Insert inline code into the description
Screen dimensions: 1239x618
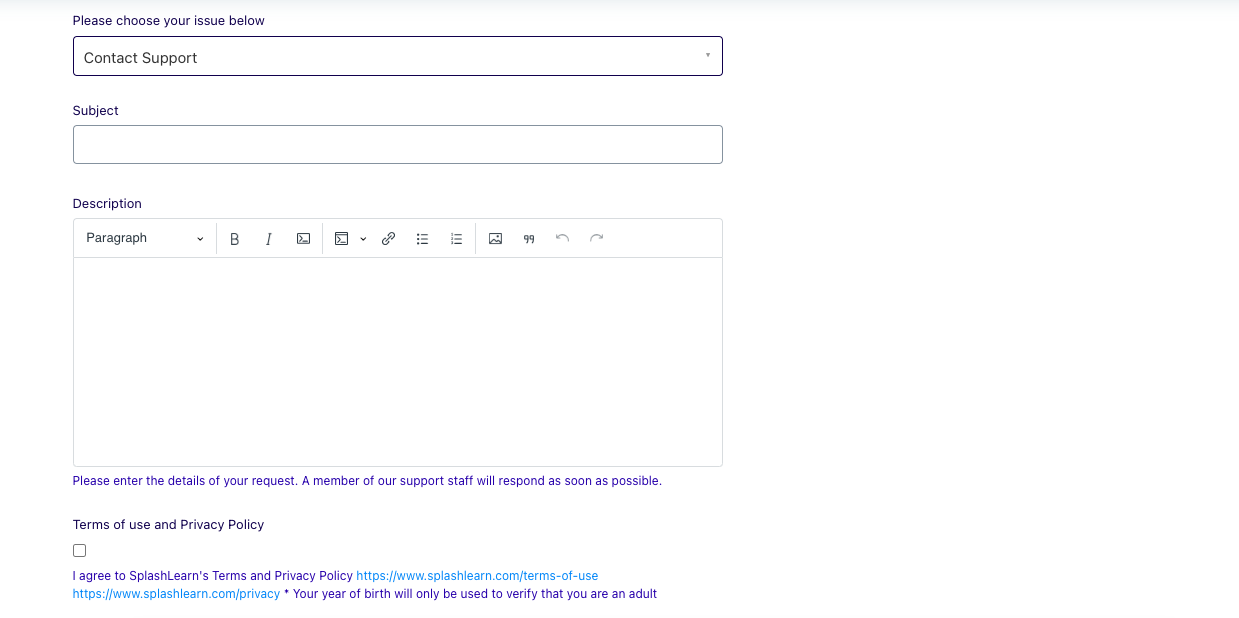(303, 238)
